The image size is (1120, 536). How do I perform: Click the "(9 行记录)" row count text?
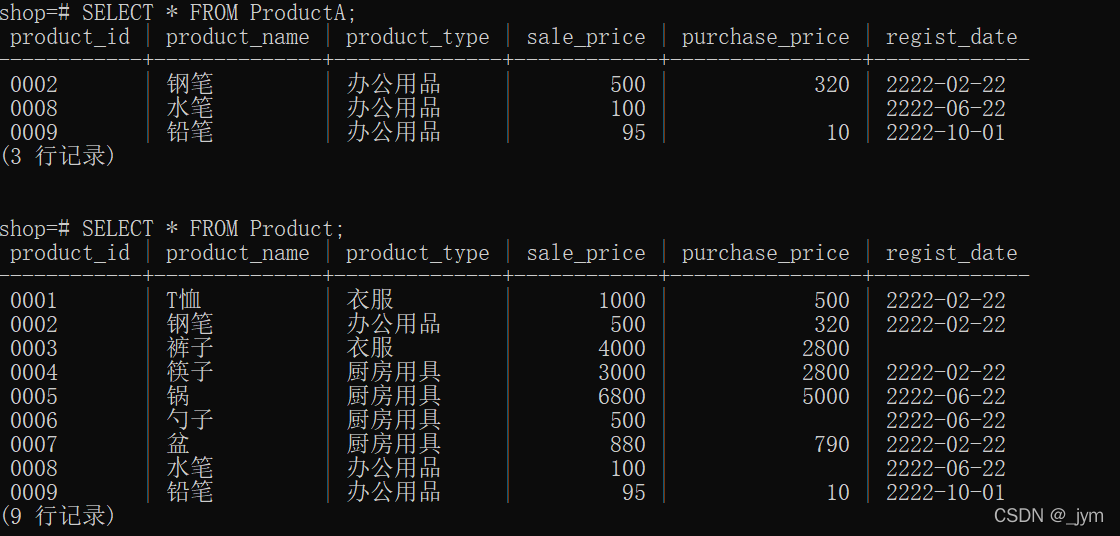(58, 516)
